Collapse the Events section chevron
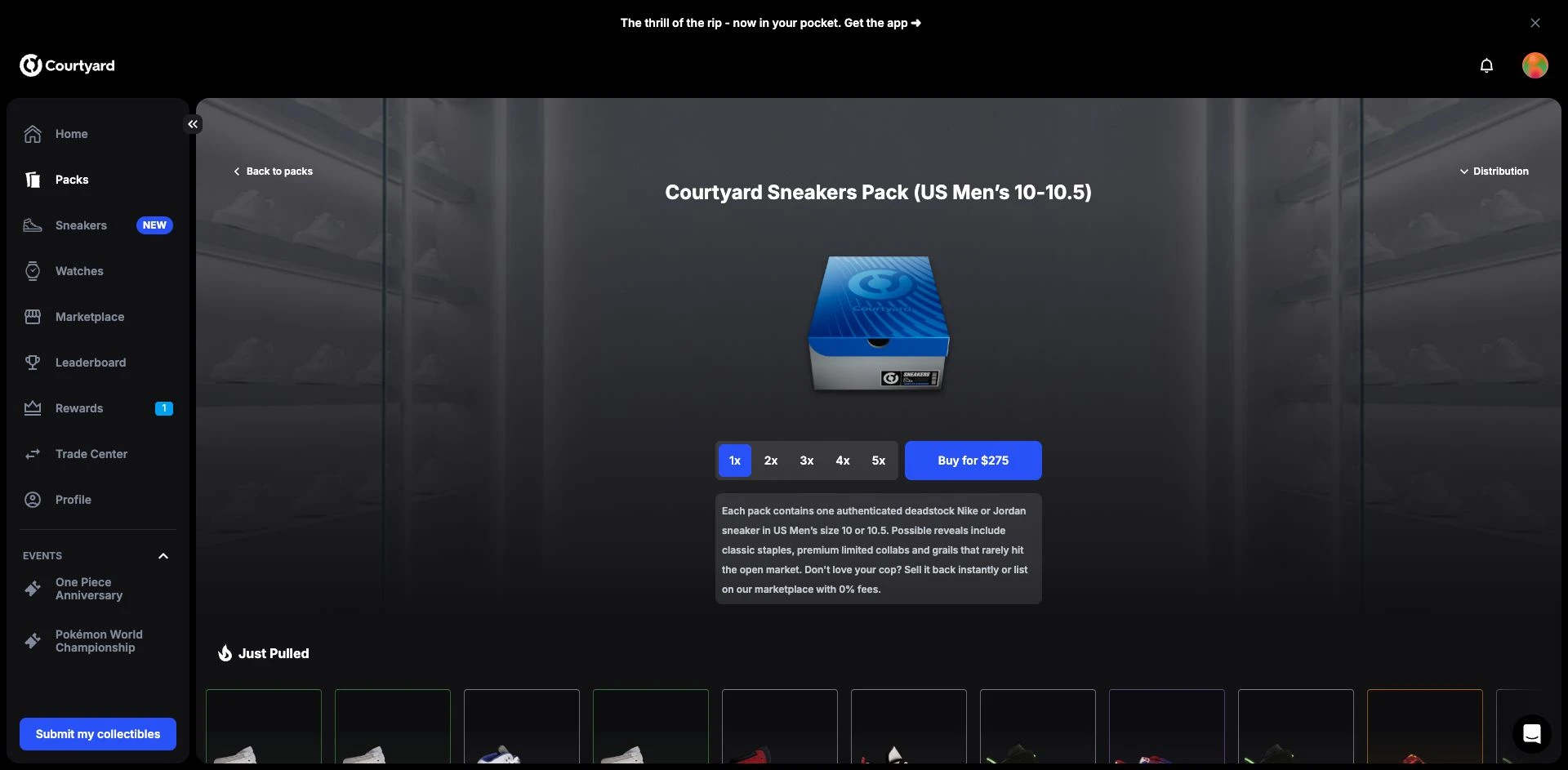The image size is (1568, 770). point(163,556)
